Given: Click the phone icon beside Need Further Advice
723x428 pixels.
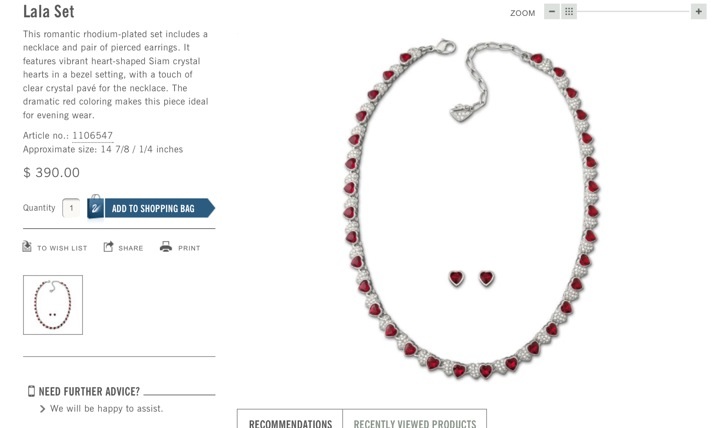Looking at the screenshot, I should (31, 391).
